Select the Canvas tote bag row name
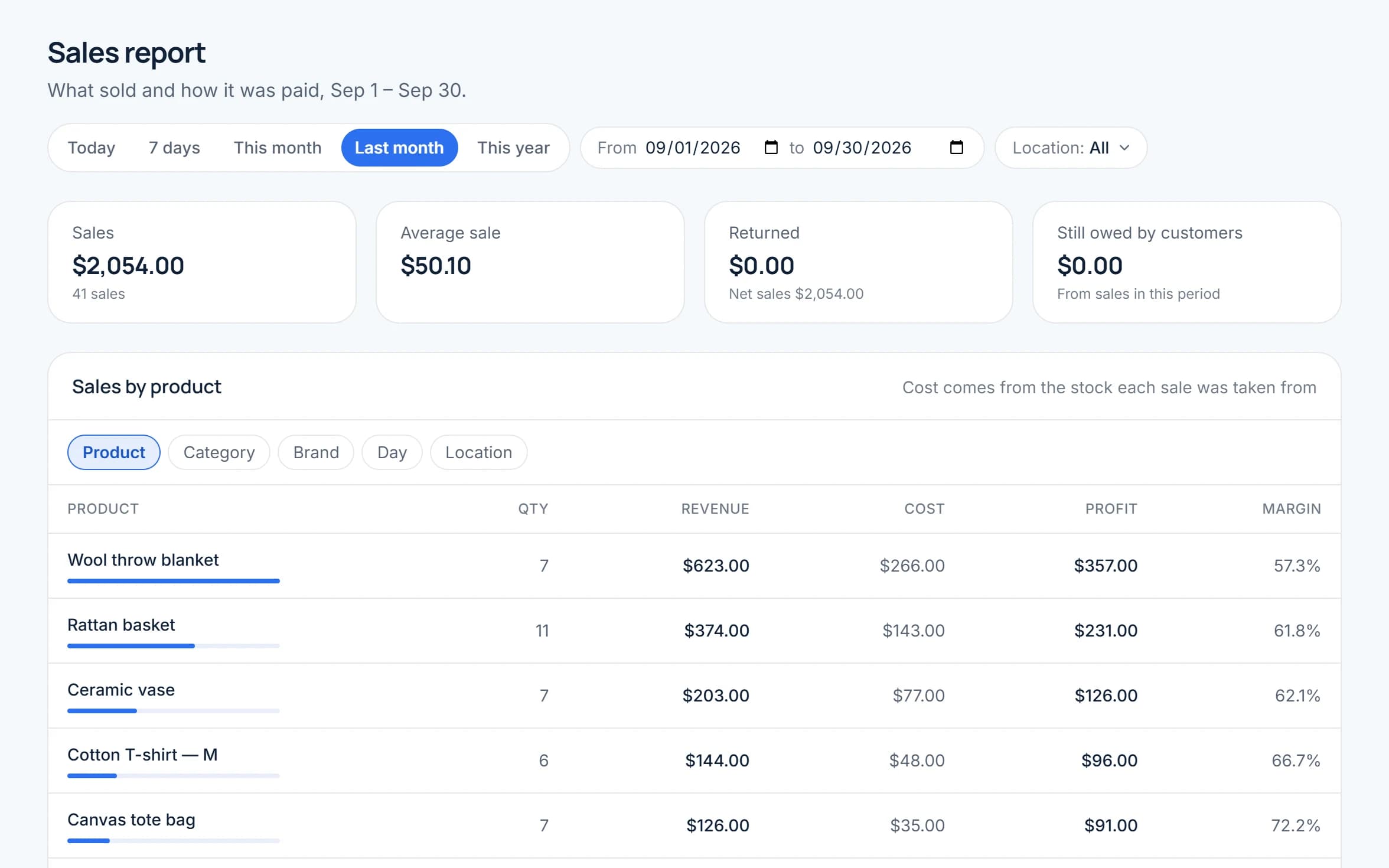The height and width of the screenshot is (868, 1389). 131,820
